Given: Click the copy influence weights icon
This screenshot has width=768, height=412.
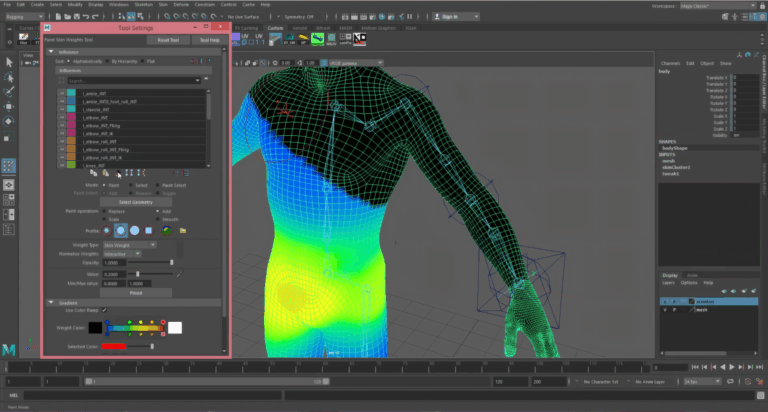Looking at the screenshot, I should point(93,173).
